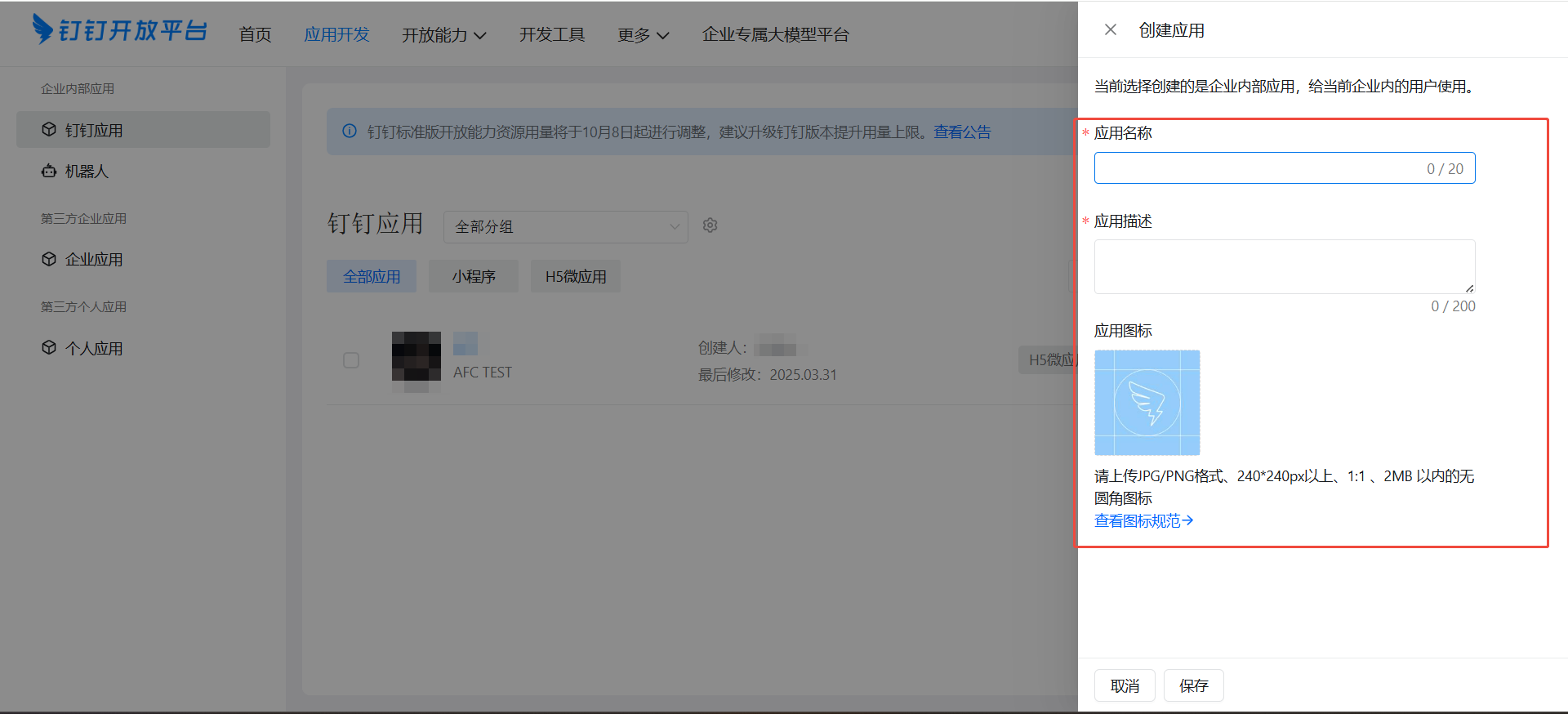Switch to the 小程序 tab
The image size is (1568, 714).
click(474, 276)
